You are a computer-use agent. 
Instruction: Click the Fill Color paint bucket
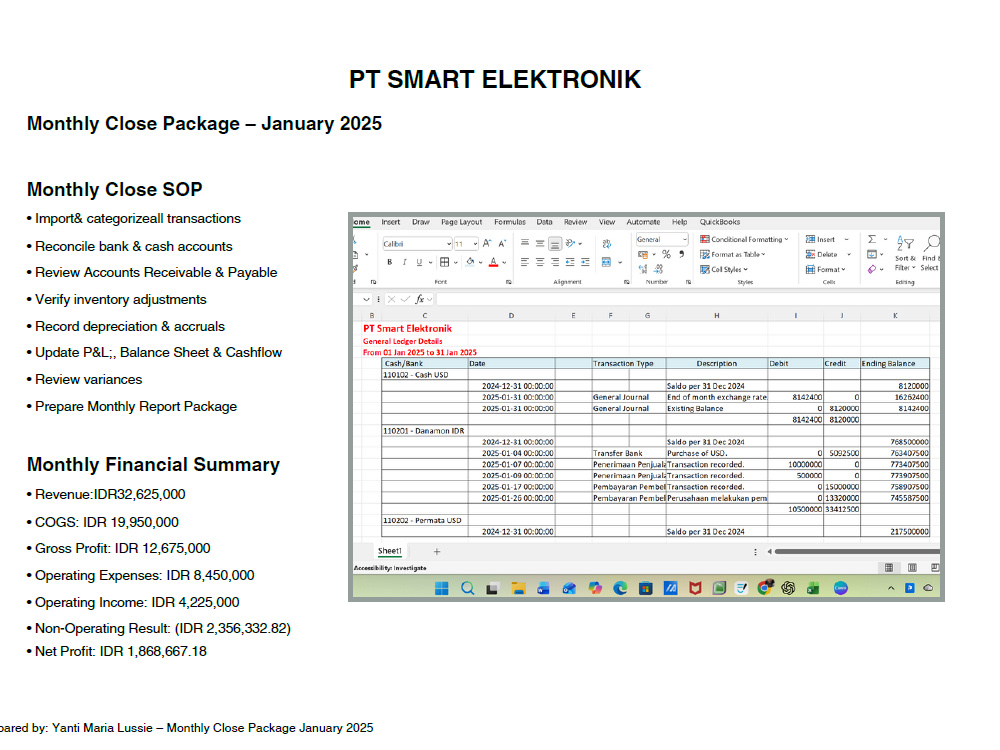tap(471, 262)
